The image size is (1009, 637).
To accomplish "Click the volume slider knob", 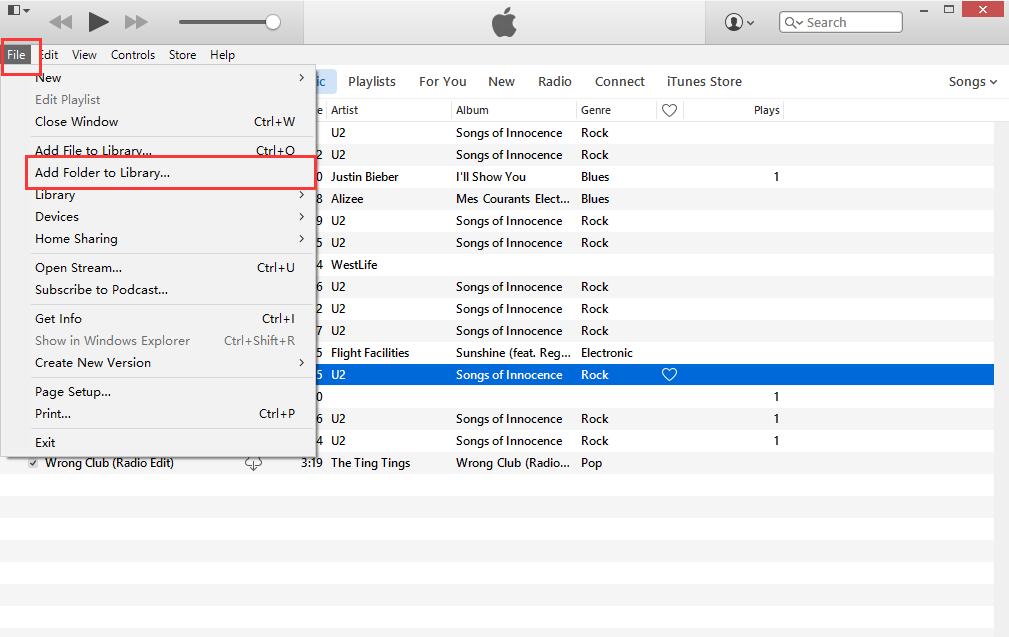I will (273, 22).
